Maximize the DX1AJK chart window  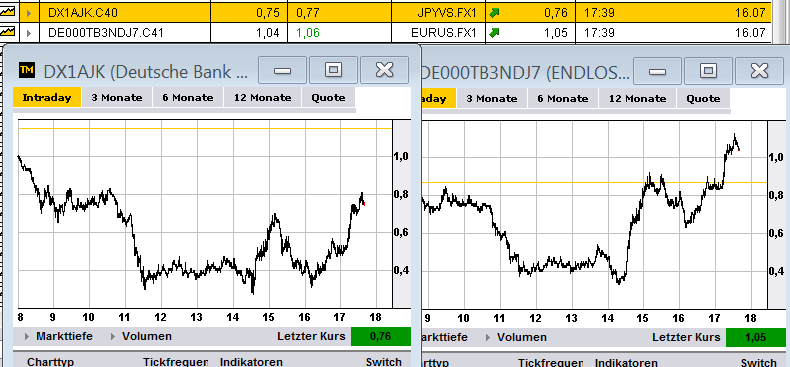click(x=334, y=70)
